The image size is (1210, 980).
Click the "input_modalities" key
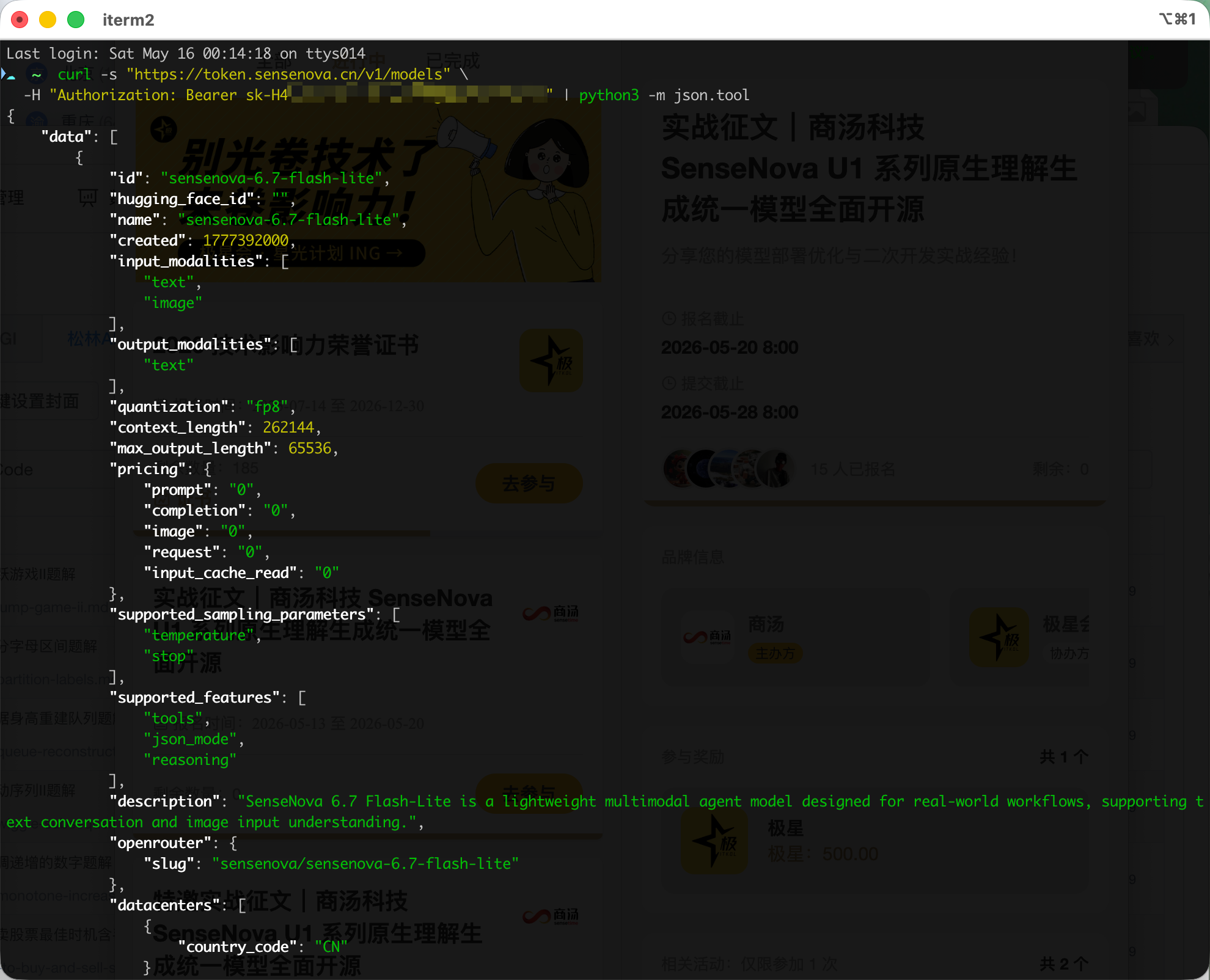pos(186,261)
